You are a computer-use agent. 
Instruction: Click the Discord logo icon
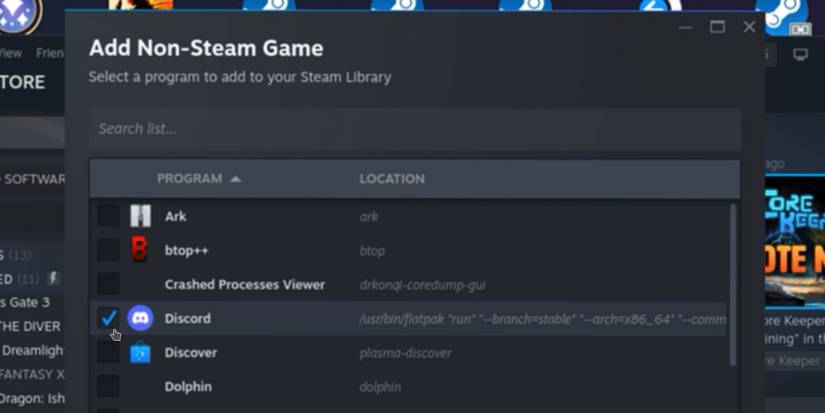[141, 318]
